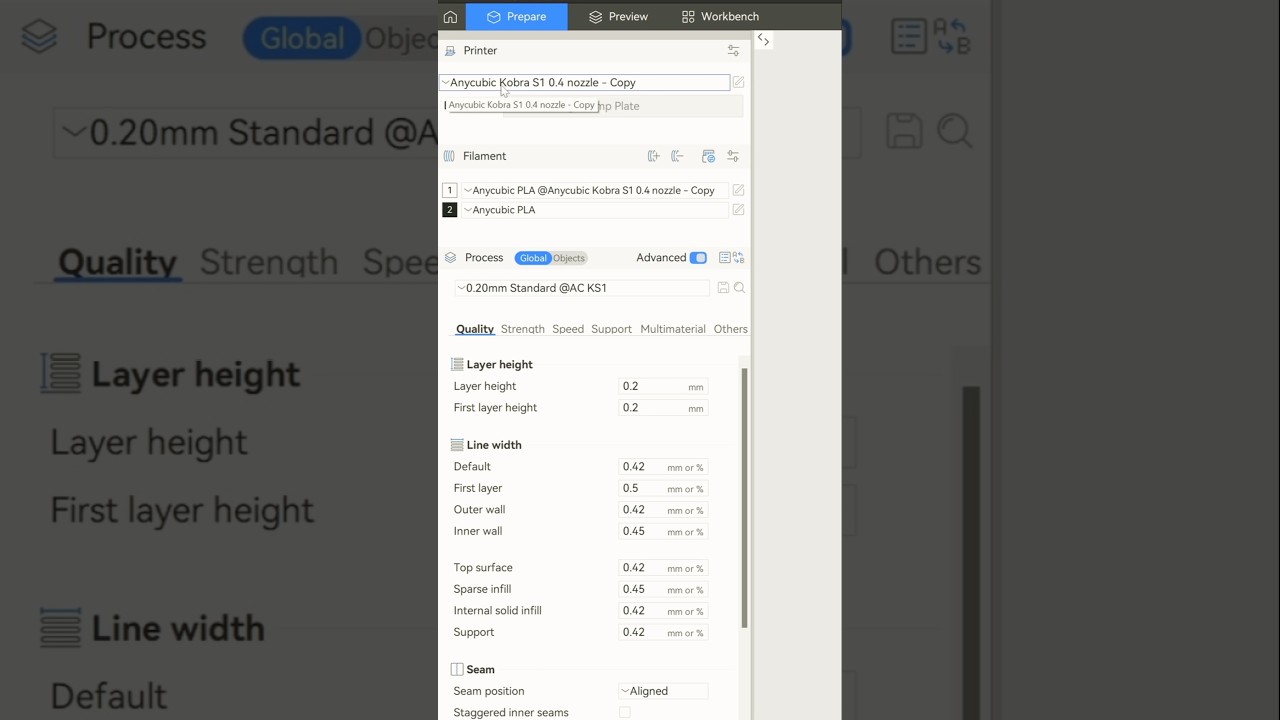Switch process mode to Objects

tap(569, 258)
